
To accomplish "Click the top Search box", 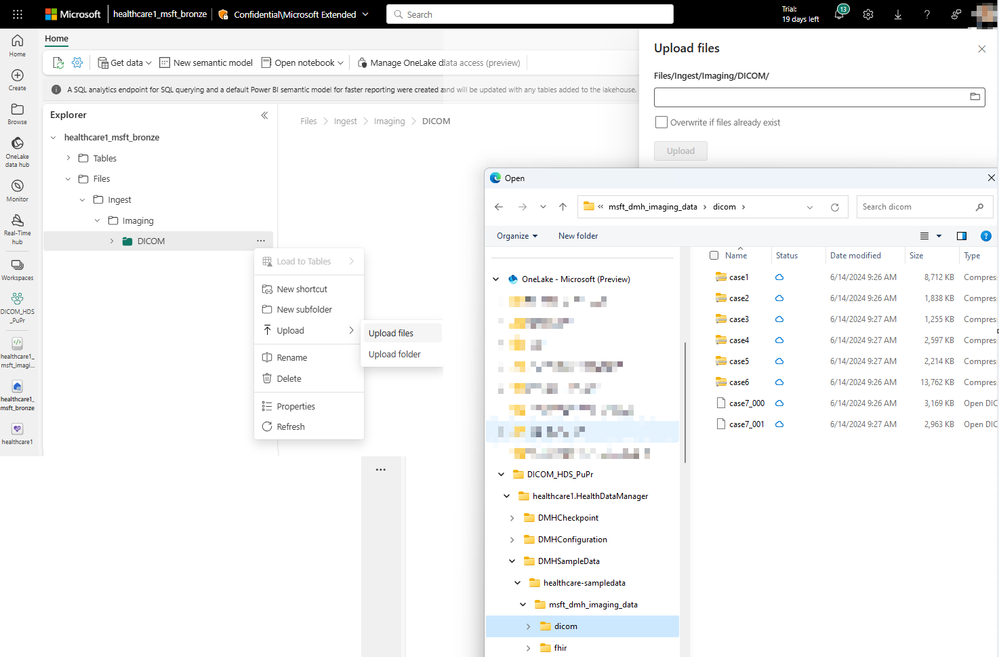I will 529,14.
